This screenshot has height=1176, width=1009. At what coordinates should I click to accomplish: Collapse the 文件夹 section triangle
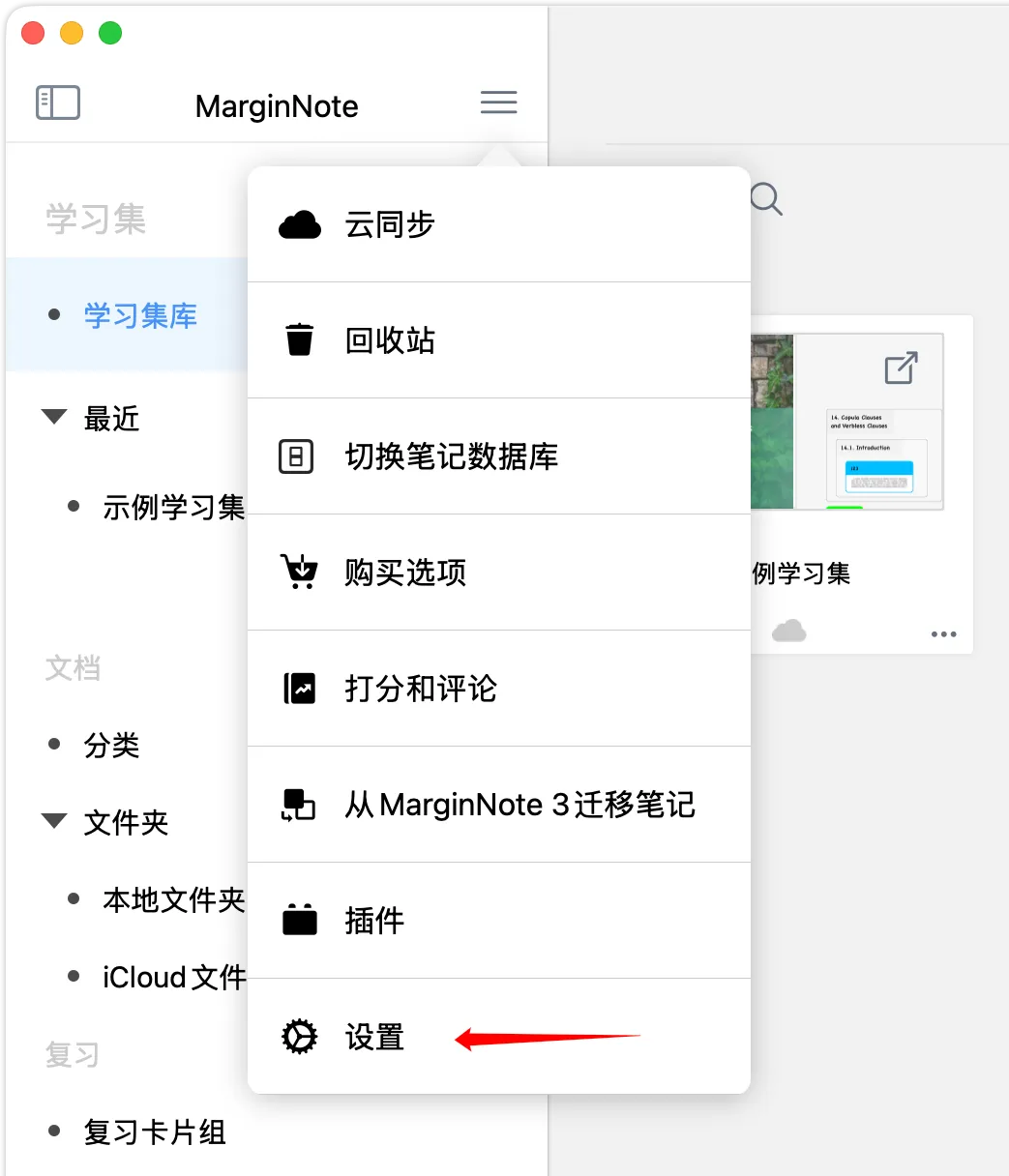pos(54,822)
